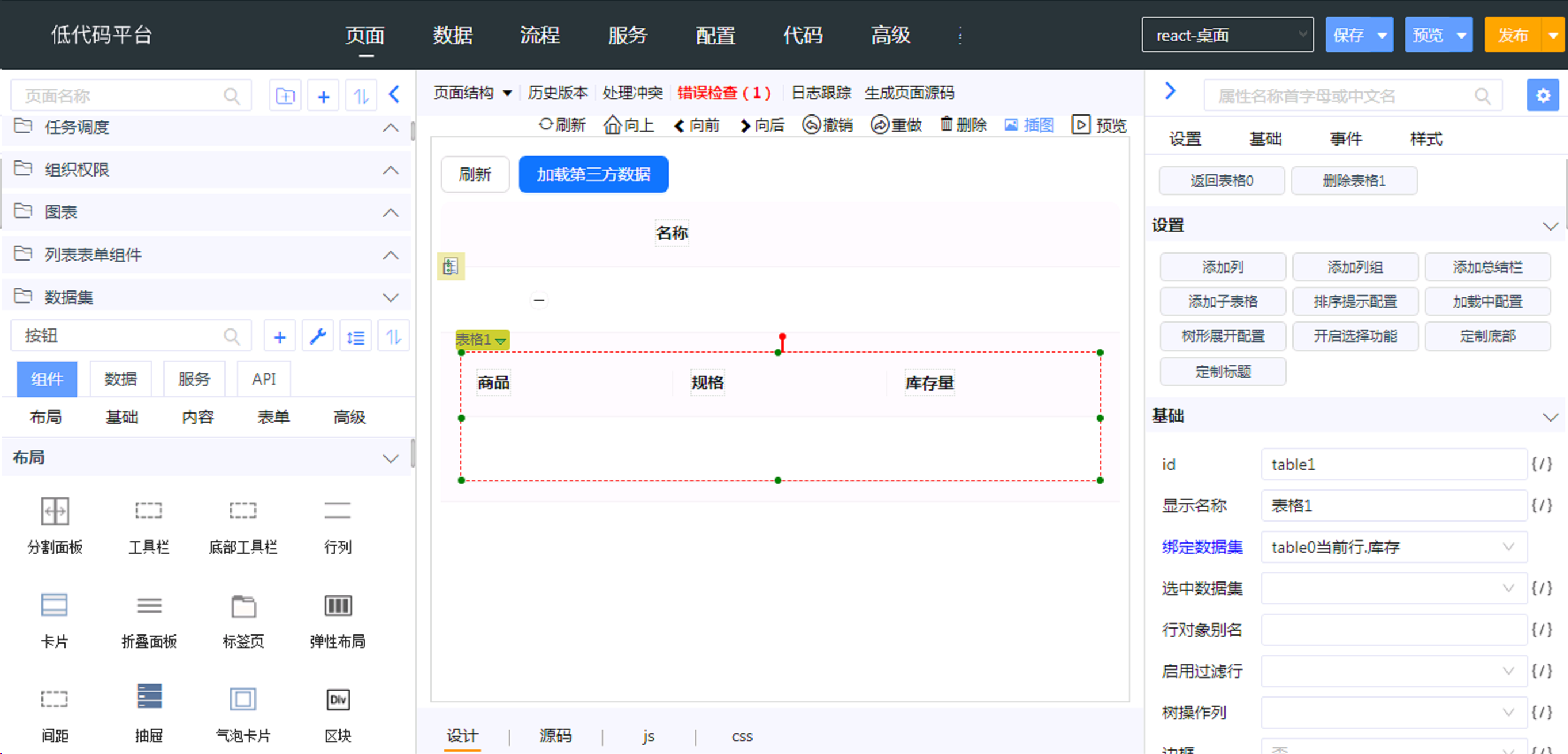The image size is (1568, 754).
Task: Open the react-桌面 platform dropdown
Action: (1227, 35)
